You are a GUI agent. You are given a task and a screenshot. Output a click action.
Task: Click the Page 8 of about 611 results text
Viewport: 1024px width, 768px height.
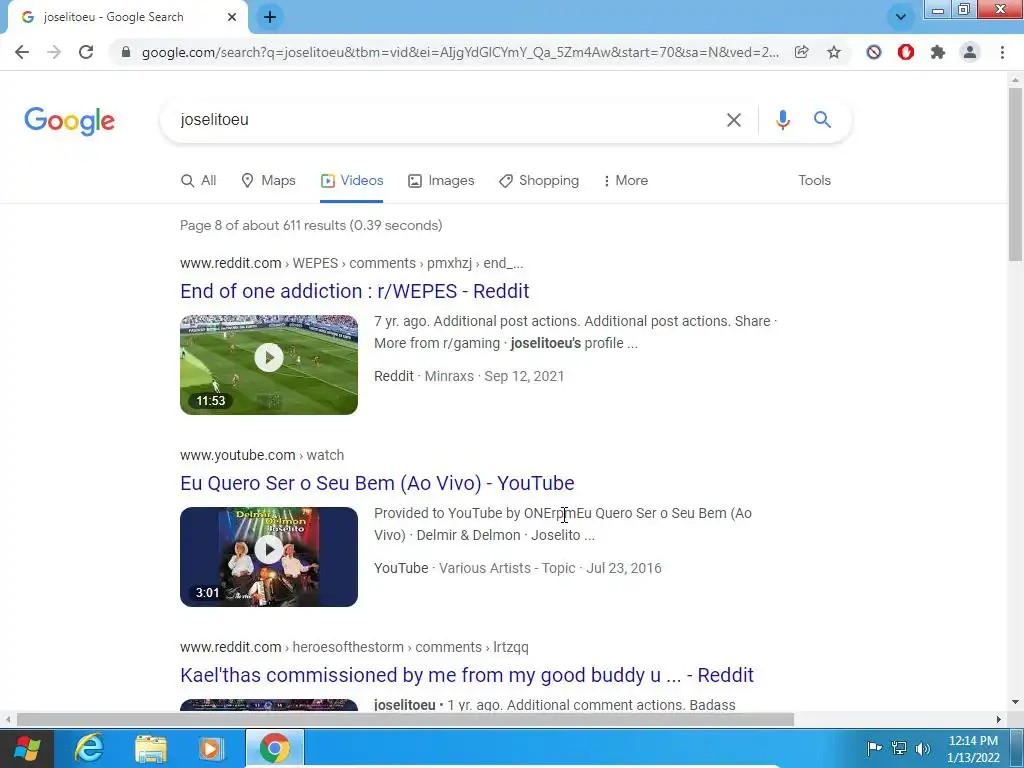coord(311,225)
